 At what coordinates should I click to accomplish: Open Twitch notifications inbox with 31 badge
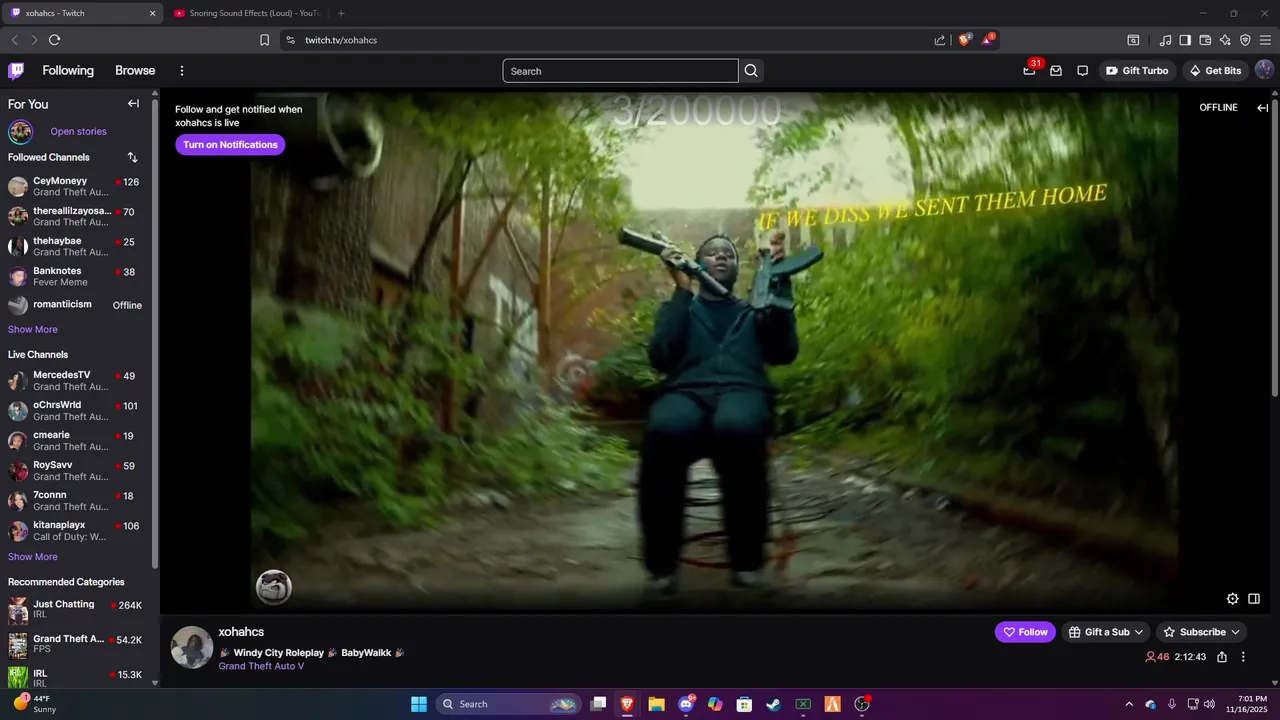1029,71
